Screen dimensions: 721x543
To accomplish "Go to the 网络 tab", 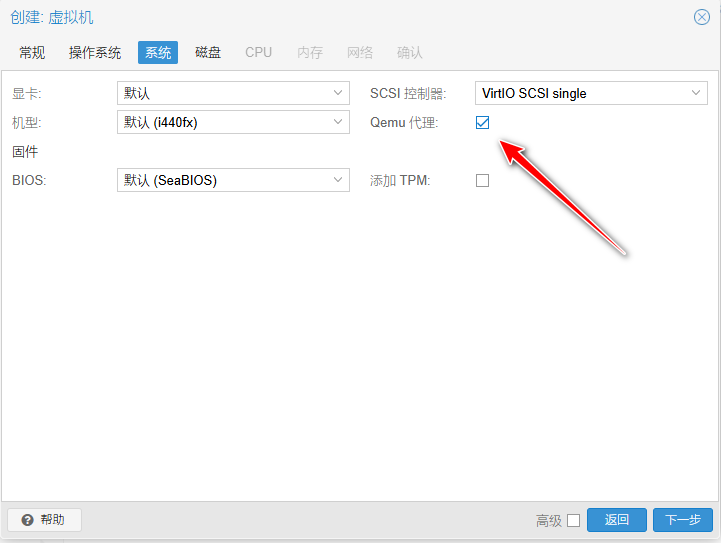I will pos(360,52).
